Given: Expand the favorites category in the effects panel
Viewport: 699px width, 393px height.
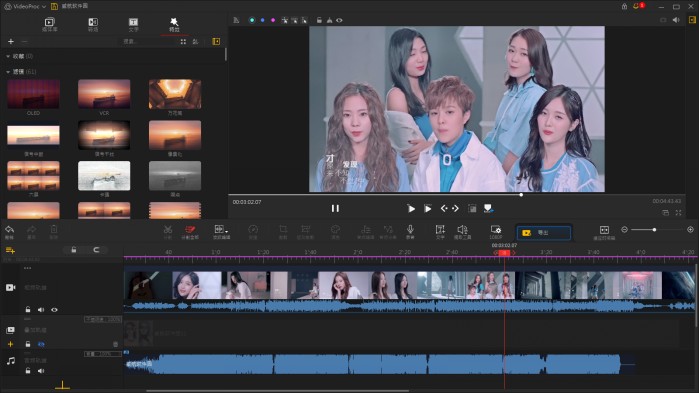Looking at the screenshot, I should click(x=8, y=56).
